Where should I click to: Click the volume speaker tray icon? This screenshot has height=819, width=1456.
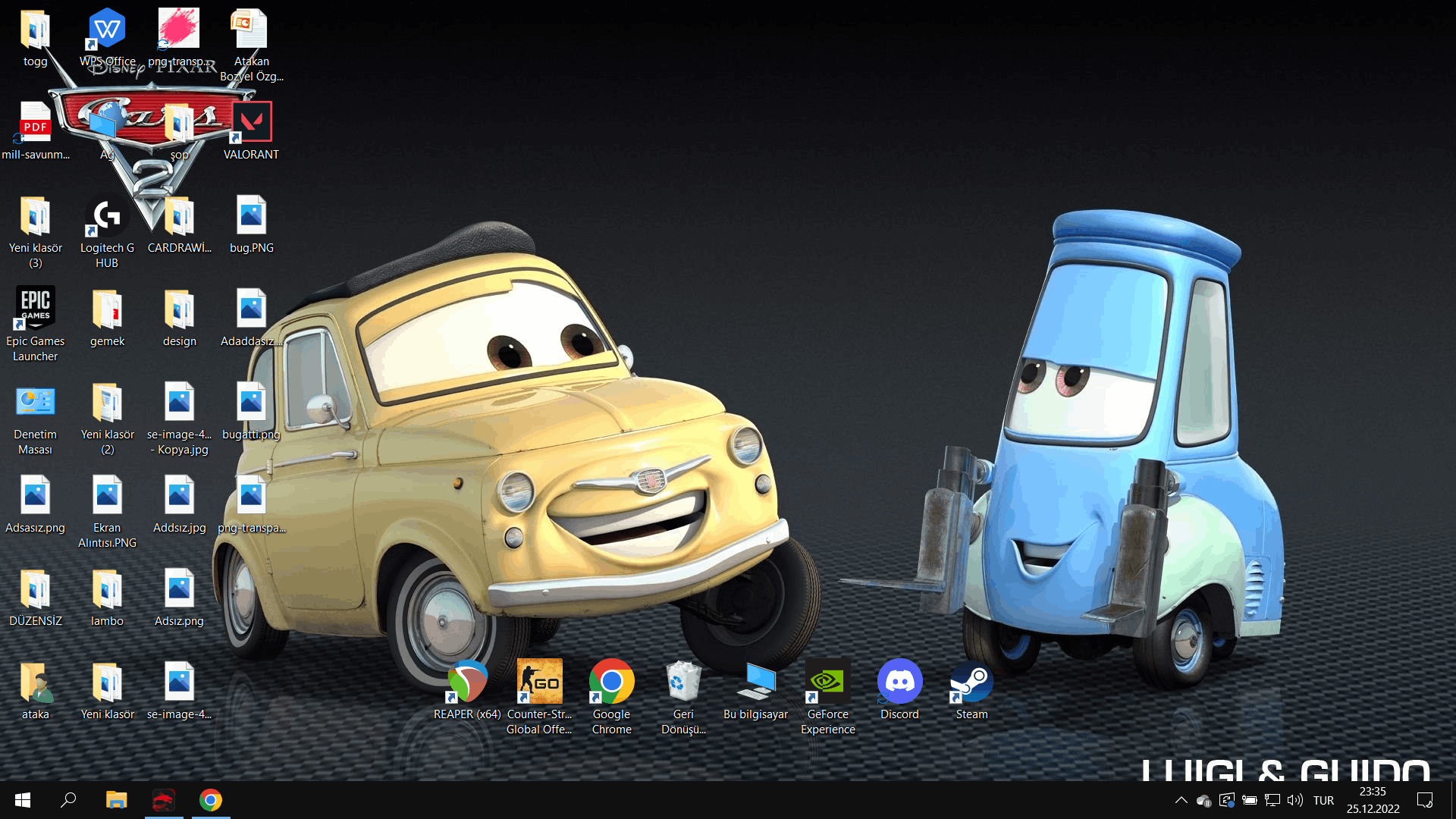[x=1294, y=800]
